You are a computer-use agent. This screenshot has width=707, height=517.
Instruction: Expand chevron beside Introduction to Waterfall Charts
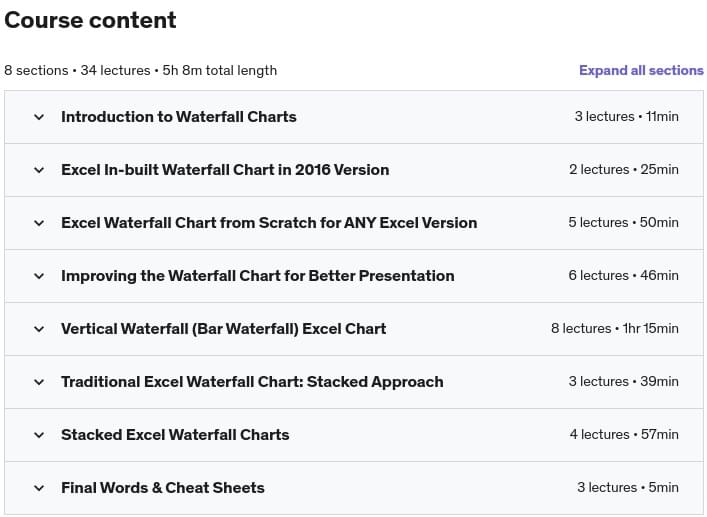tap(39, 117)
